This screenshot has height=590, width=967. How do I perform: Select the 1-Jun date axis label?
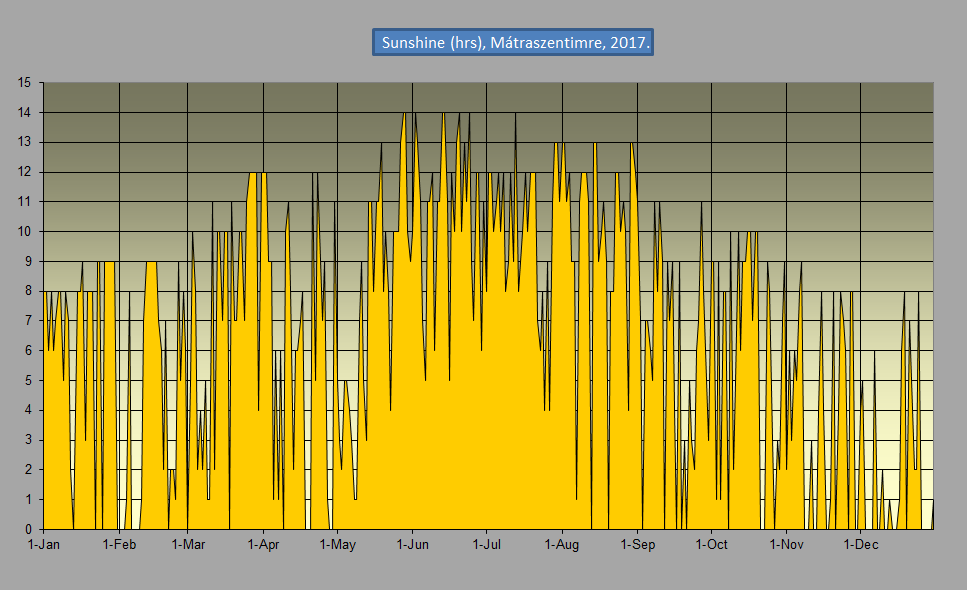click(x=412, y=545)
